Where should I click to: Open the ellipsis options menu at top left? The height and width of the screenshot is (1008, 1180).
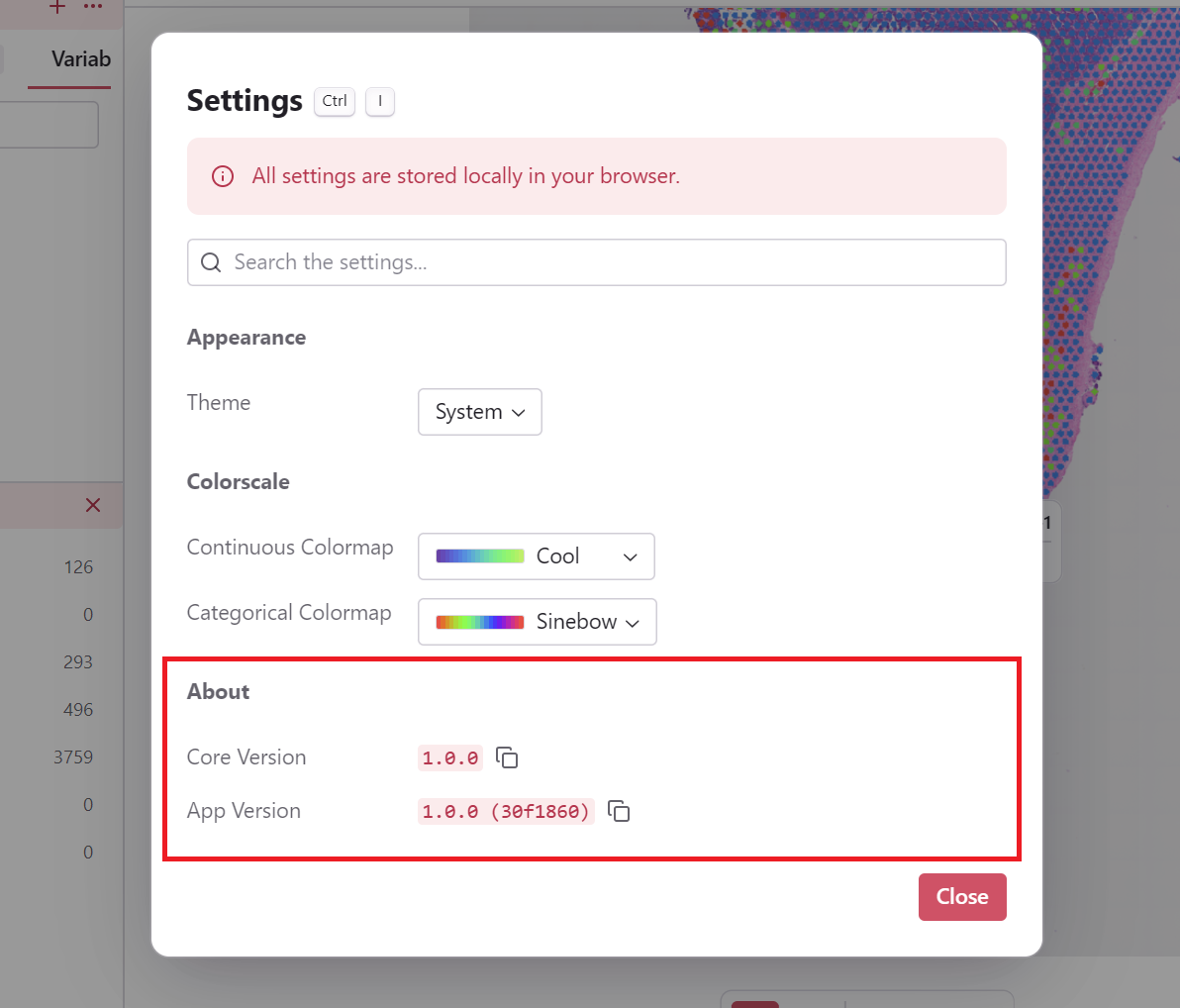click(x=93, y=8)
